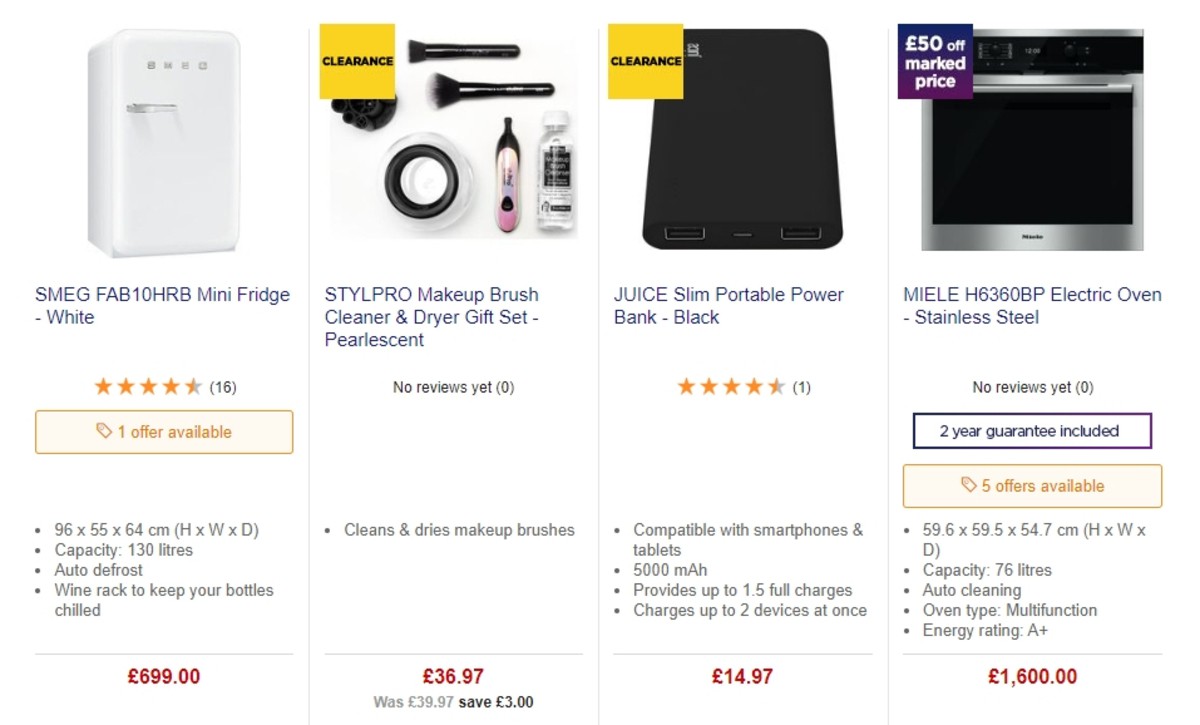Expand the '1 offer available' panel
Viewport: 1200px width, 725px height.
click(163, 431)
